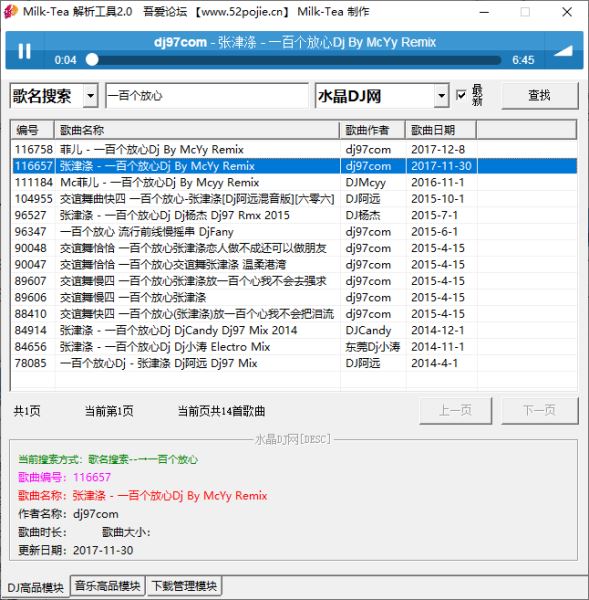The image size is (589, 600).
Task: Switch to the 音乐高品模块 tab
Action: [x=108, y=586]
